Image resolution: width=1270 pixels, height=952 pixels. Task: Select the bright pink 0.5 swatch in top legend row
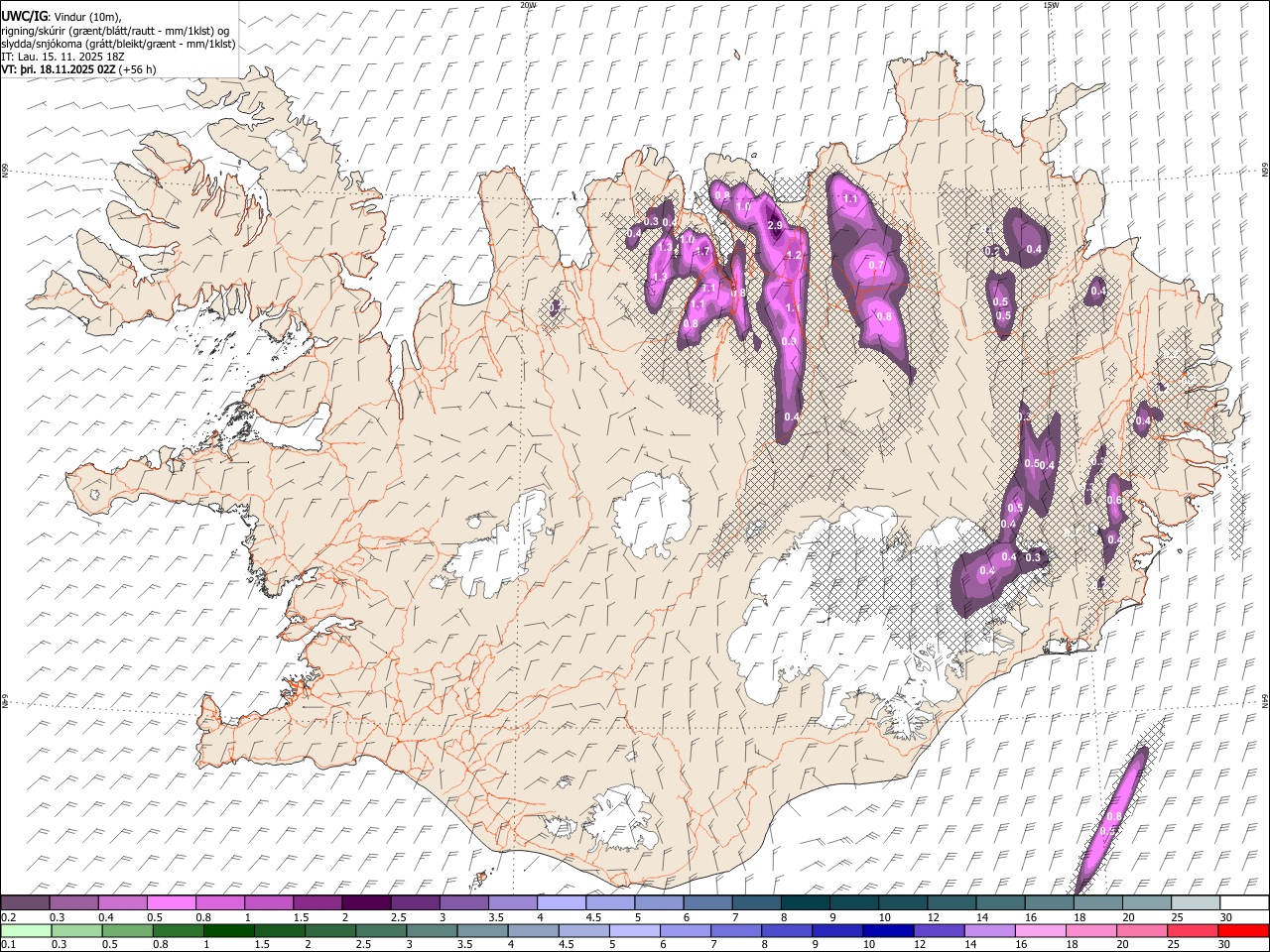pos(172,903)
